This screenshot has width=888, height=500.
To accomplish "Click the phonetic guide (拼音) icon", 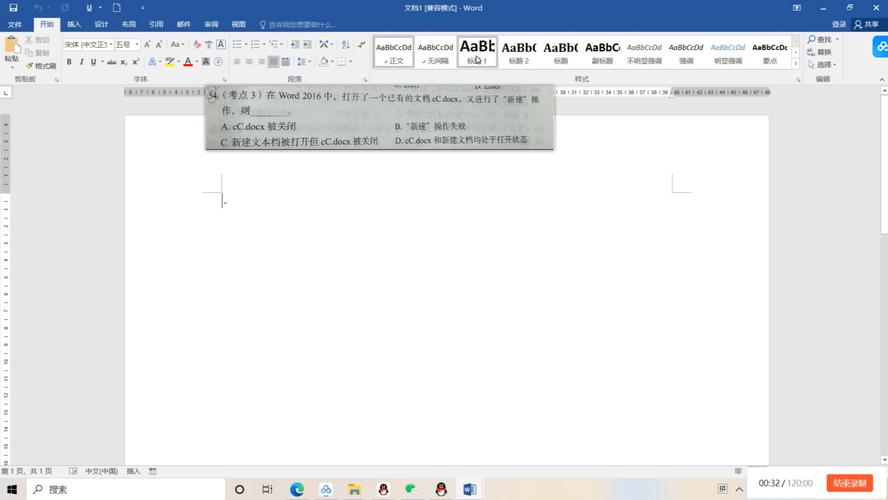I will click(x=208, y=44).
